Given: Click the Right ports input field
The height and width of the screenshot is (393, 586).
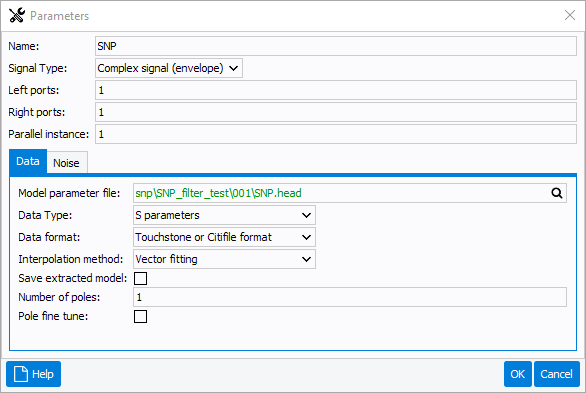Looking at the screenshot, I should point(336,112).
